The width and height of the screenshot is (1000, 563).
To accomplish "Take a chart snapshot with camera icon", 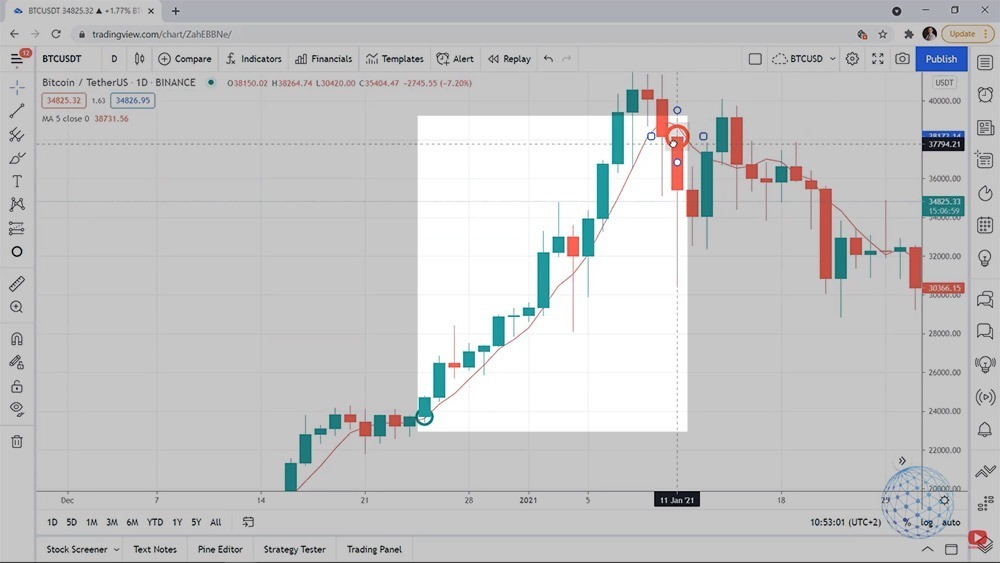I will click(902, 59).
